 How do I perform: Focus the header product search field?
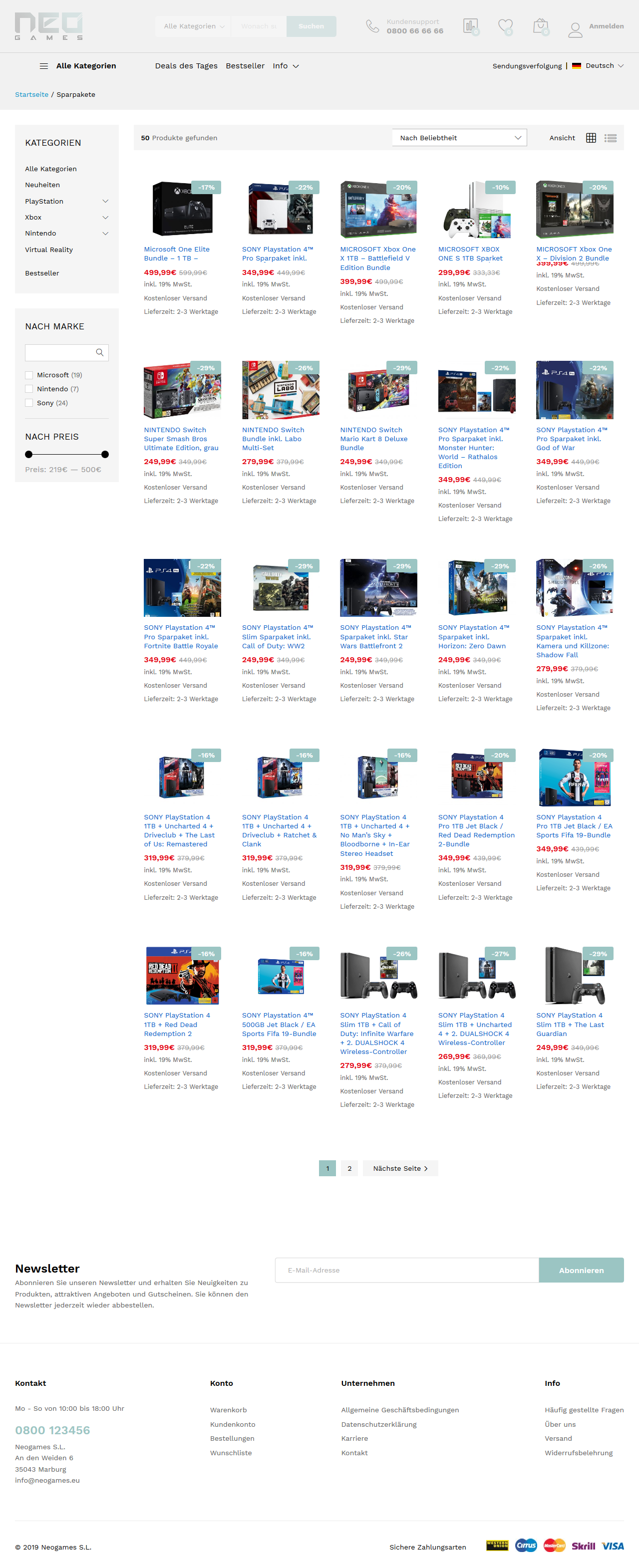click(x=258, y=26)
